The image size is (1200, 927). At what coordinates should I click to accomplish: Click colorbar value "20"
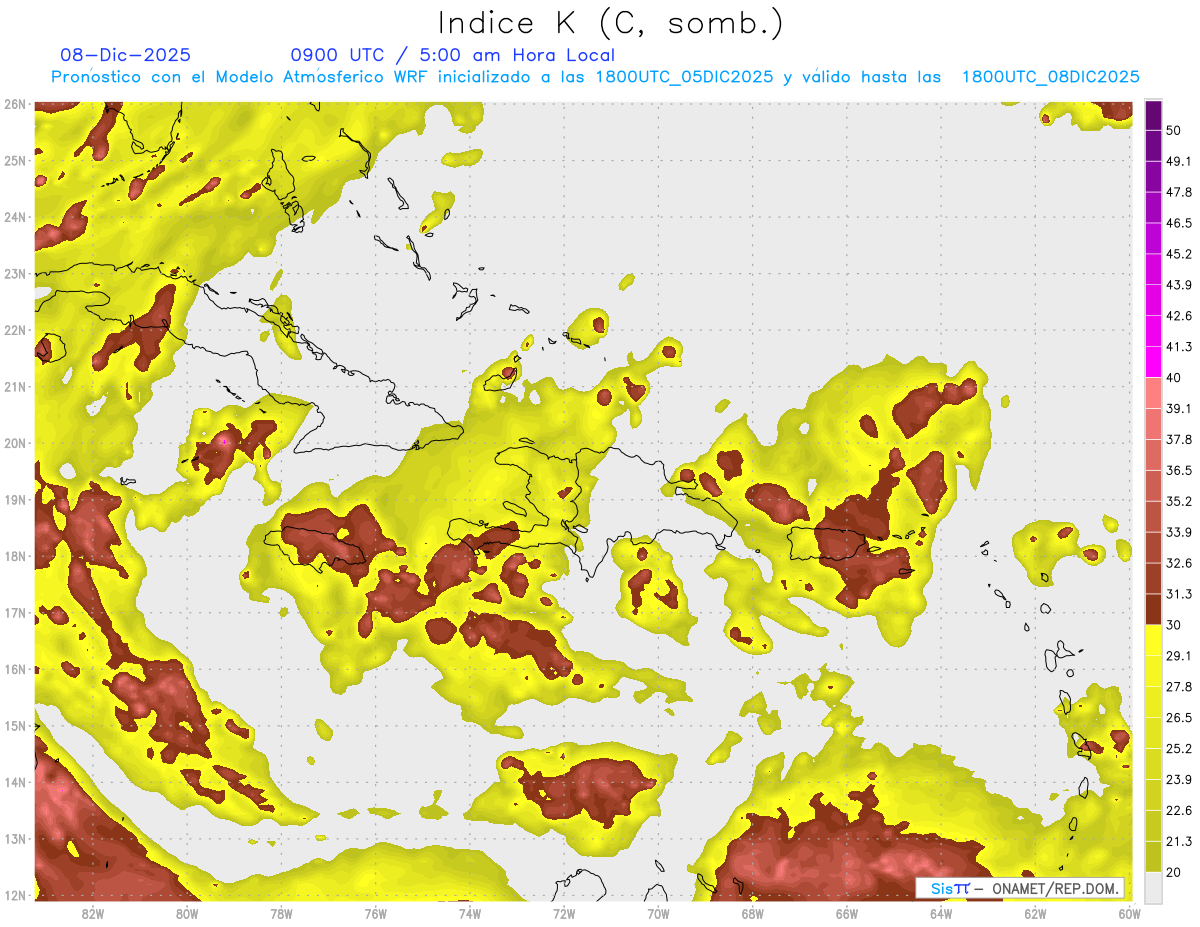point(1173,873)
